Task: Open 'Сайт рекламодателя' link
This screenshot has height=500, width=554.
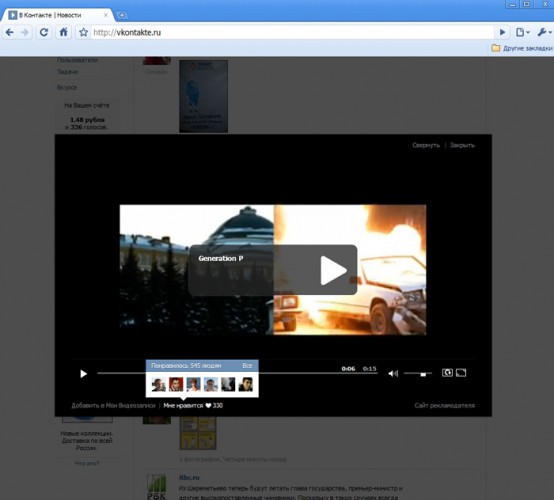Action: point(444,405)
